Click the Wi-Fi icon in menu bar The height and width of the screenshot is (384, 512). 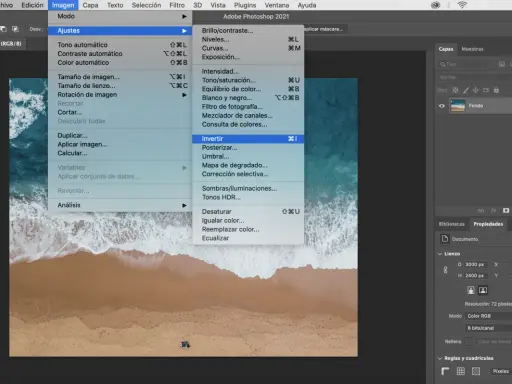coord(462,5)
